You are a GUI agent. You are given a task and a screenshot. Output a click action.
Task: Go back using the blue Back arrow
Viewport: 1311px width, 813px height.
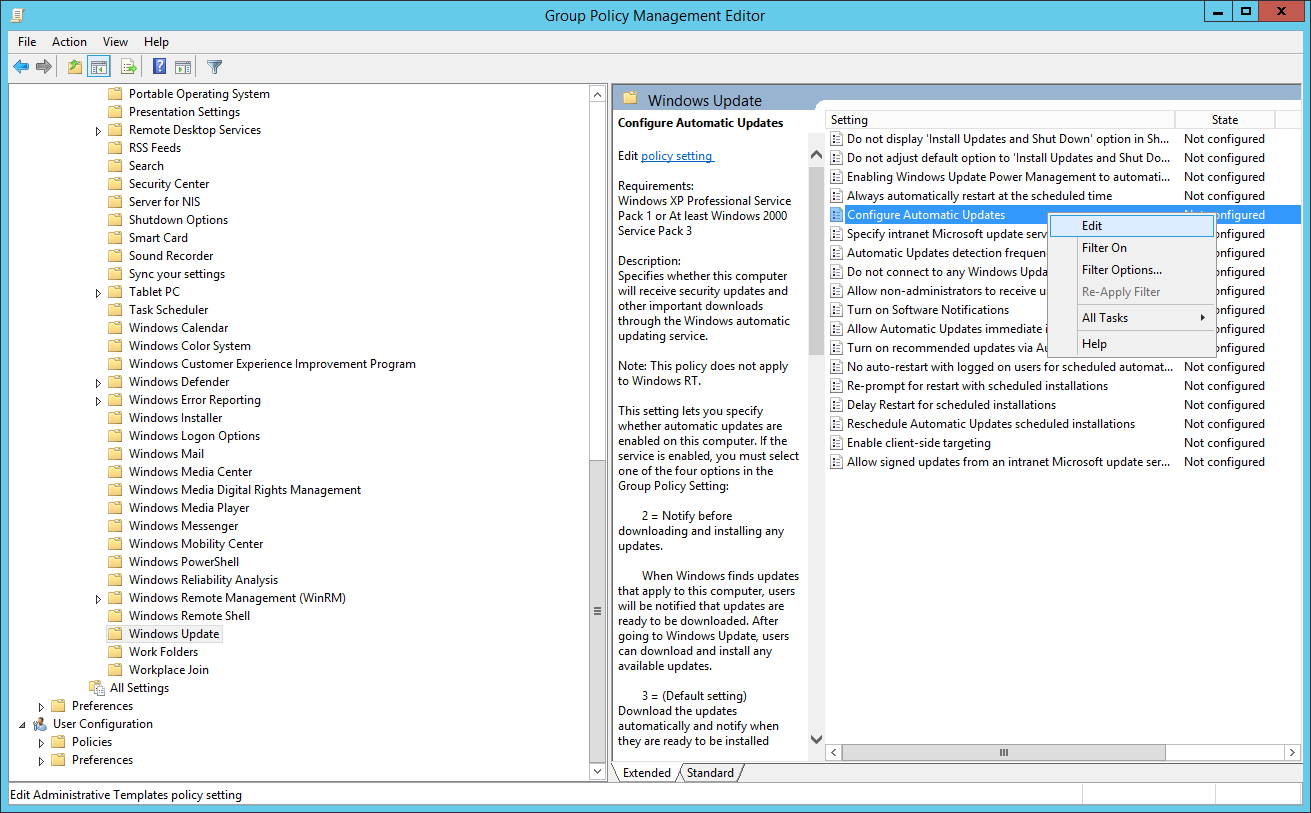[x=21, y=67]
